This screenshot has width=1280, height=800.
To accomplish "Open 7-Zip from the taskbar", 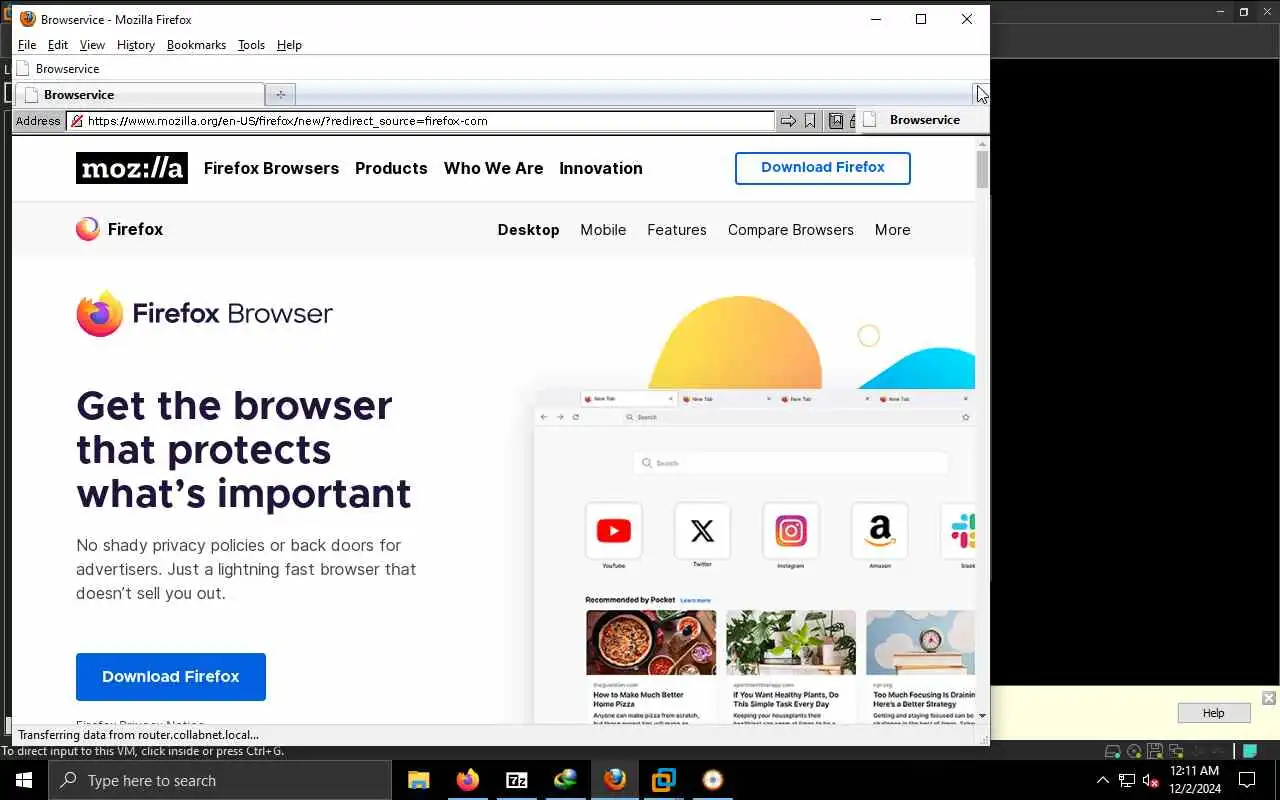I will tap(516, 780).
